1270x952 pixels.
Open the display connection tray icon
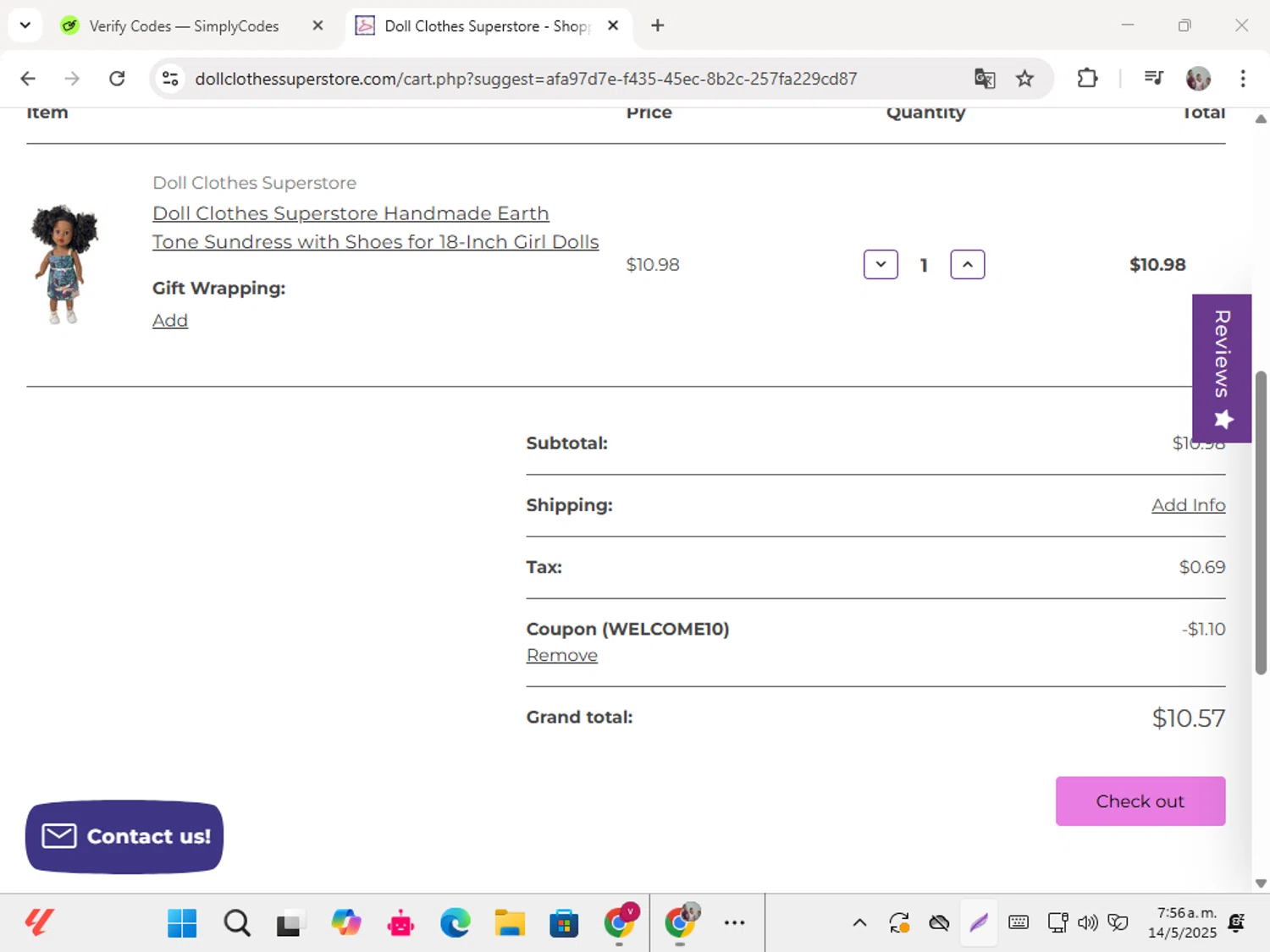click(1057, 923)
